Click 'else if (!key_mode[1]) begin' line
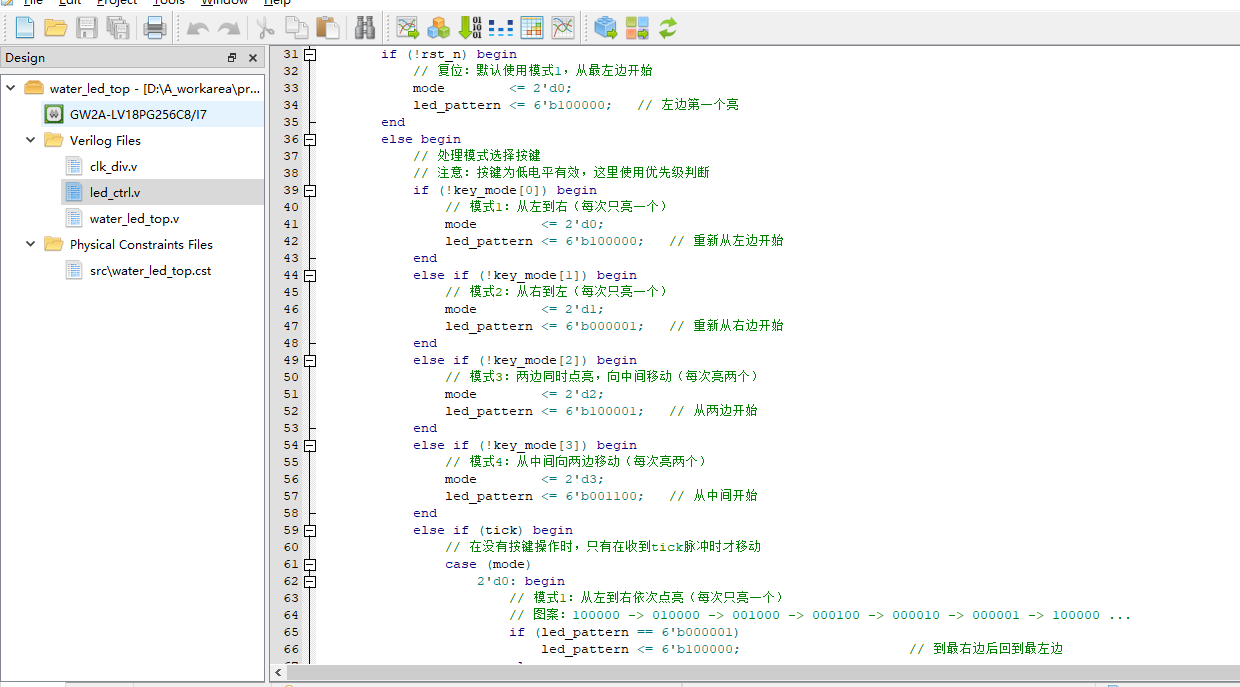Screen dimensions: 1240x687 coord(525,275)
